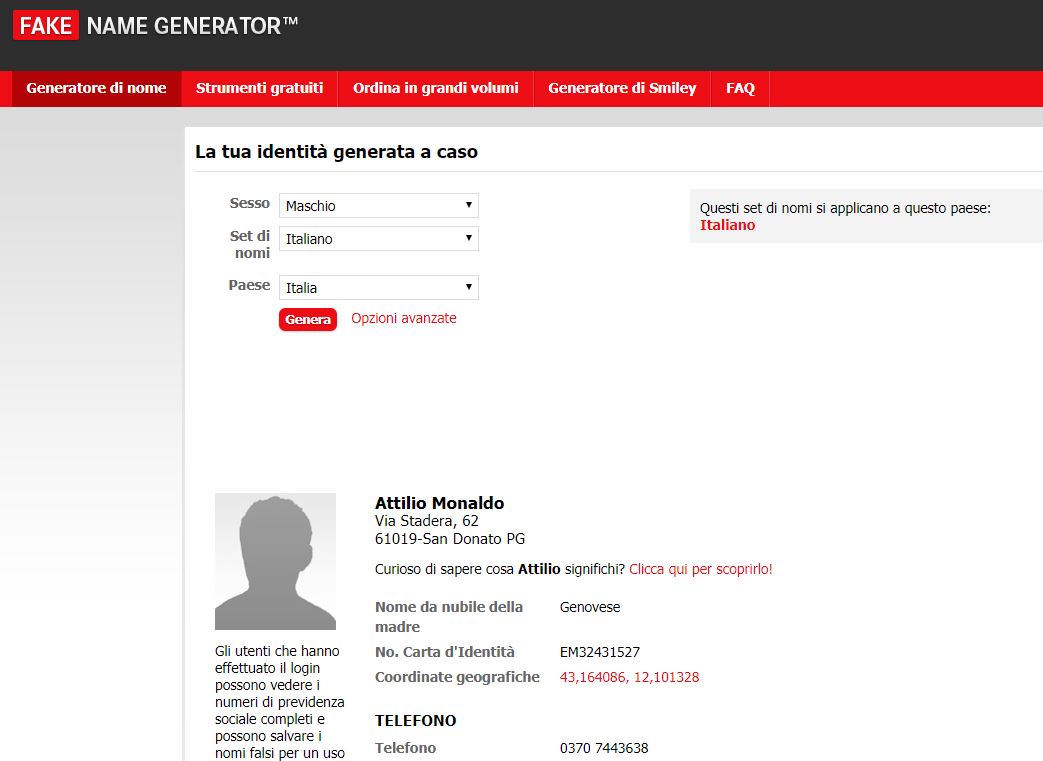The height and width of the screenshot is (761, 1043).
Task: Click the phone number 0370 7443638
Action: click(x=603, y=748)
